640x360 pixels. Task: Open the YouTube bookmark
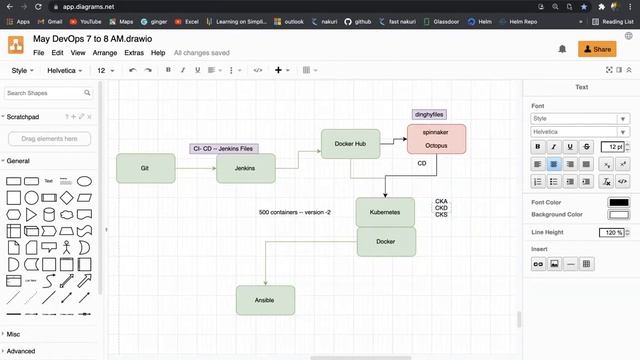pyautogui.click(x=86, y=22)
